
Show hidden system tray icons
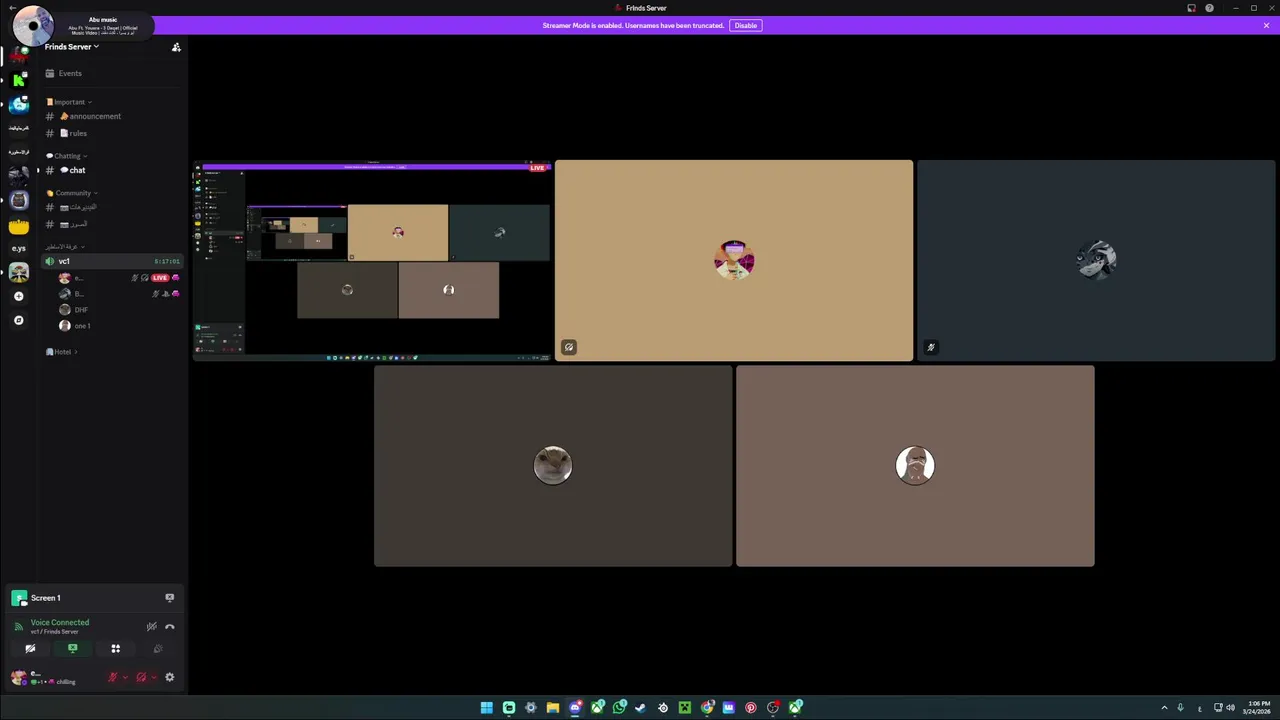click(1164, 708)
